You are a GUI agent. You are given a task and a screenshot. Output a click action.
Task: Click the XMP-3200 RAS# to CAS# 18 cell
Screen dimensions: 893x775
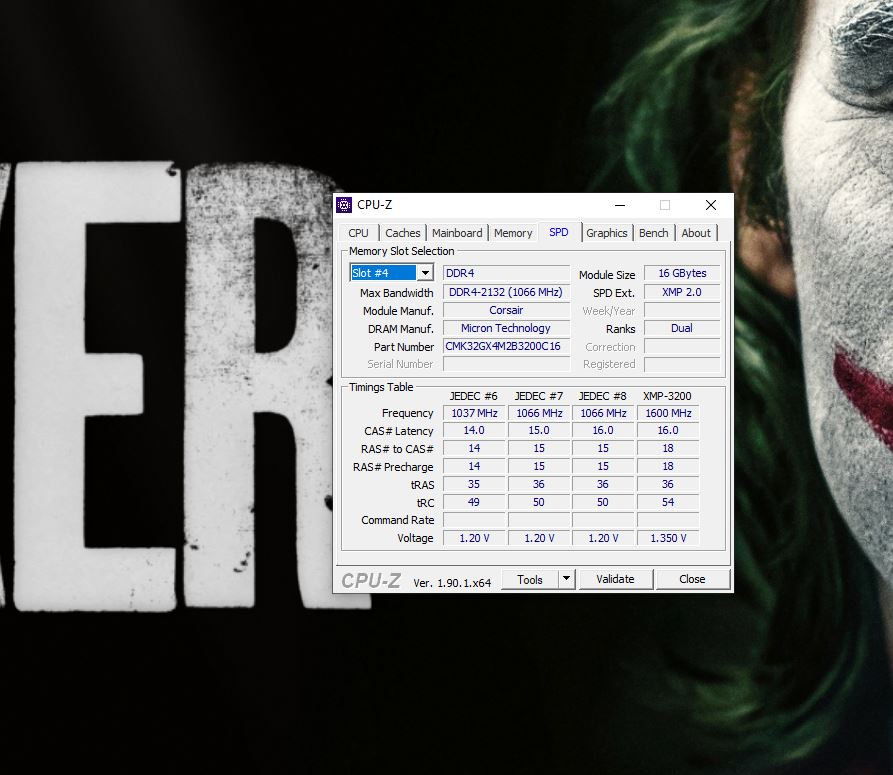(668, 448)
